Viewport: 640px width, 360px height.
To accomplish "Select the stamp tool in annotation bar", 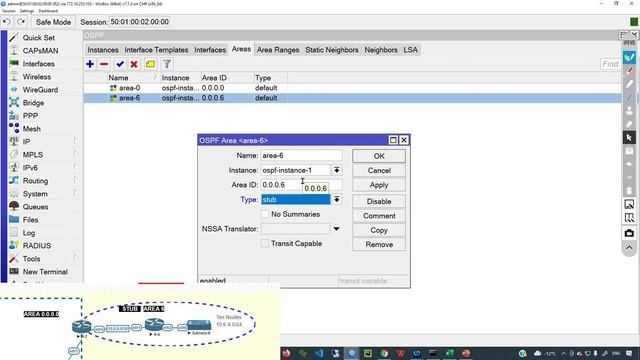I will point(629,111).
